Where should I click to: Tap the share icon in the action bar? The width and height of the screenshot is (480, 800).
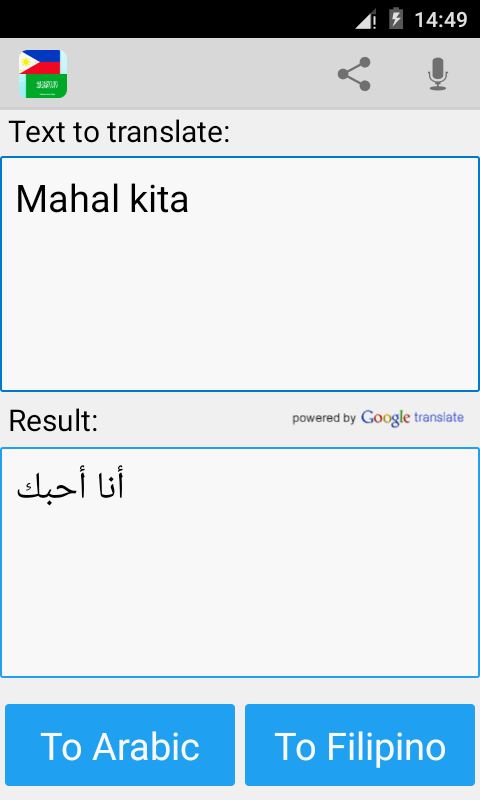[x=354, y=74]
